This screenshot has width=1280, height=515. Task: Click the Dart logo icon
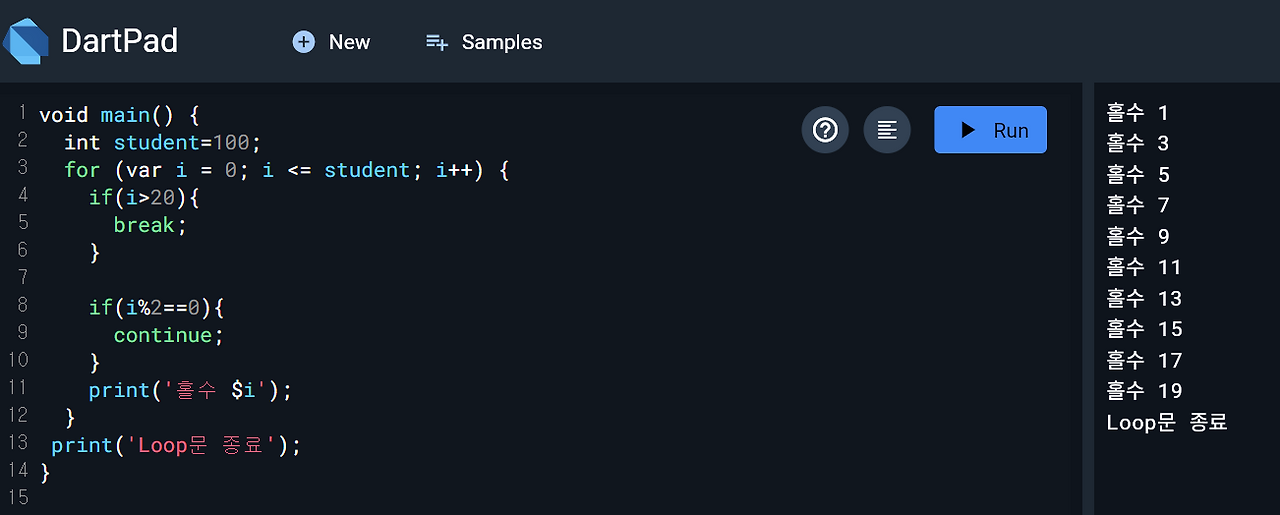click(26, 41)
